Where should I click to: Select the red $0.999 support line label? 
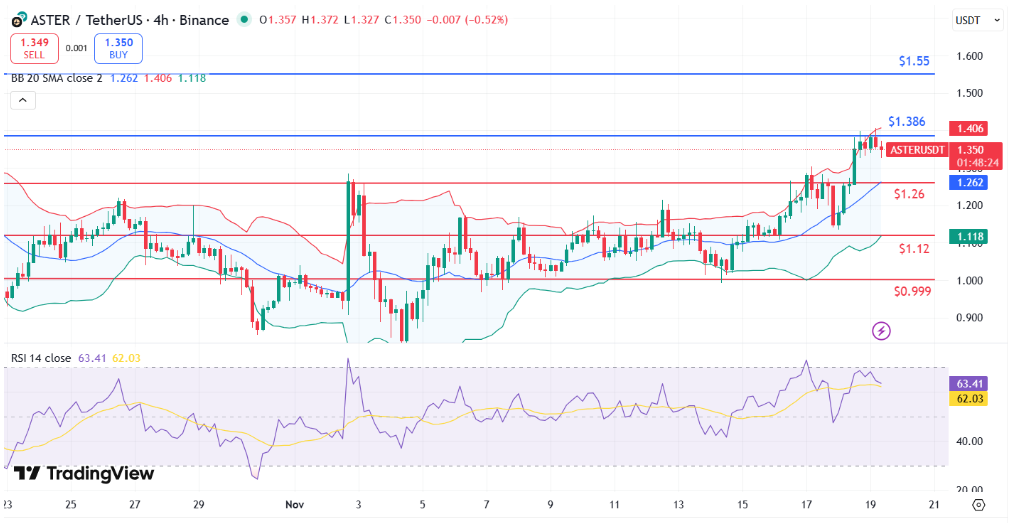point(913,291)
